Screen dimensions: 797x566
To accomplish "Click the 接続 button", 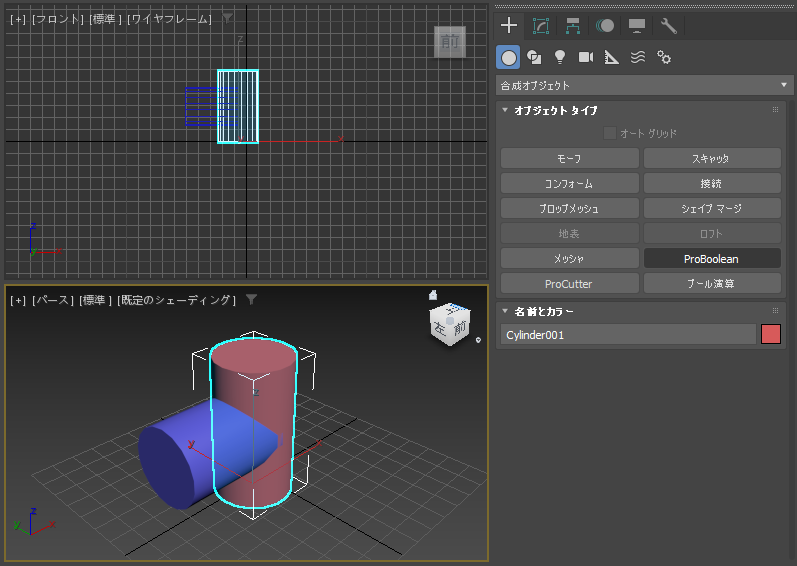I will tap(712, 183).
